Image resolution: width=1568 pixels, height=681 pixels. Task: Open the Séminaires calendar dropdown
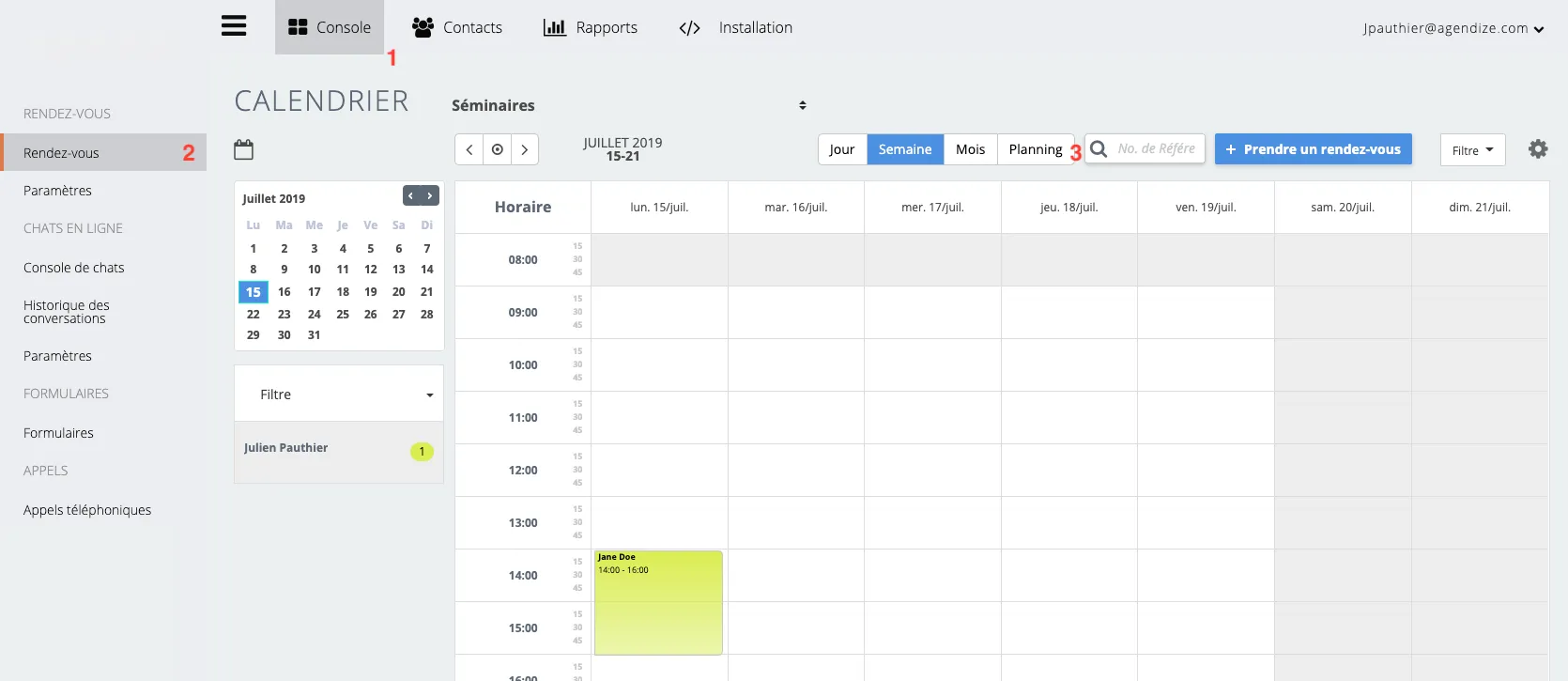coord(628,105)
